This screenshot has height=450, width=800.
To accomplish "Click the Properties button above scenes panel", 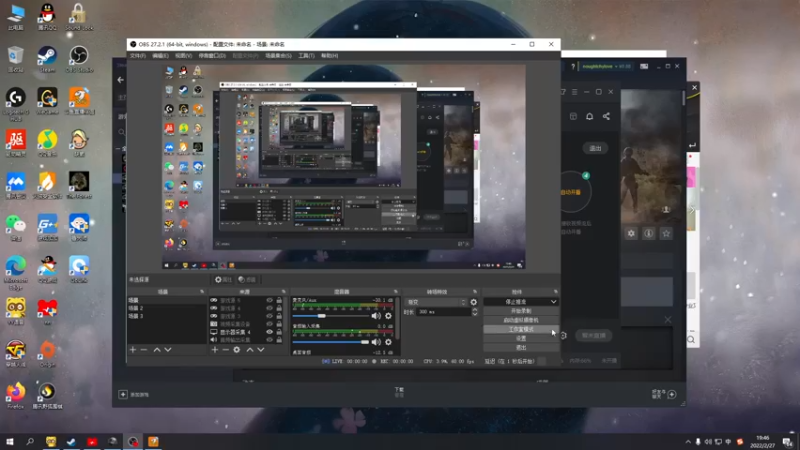I will tap(223, 280).
